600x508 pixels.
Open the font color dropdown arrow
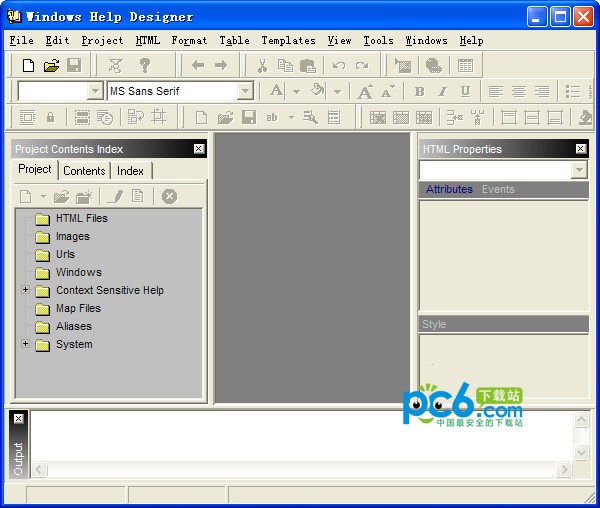tap(296, 92)
